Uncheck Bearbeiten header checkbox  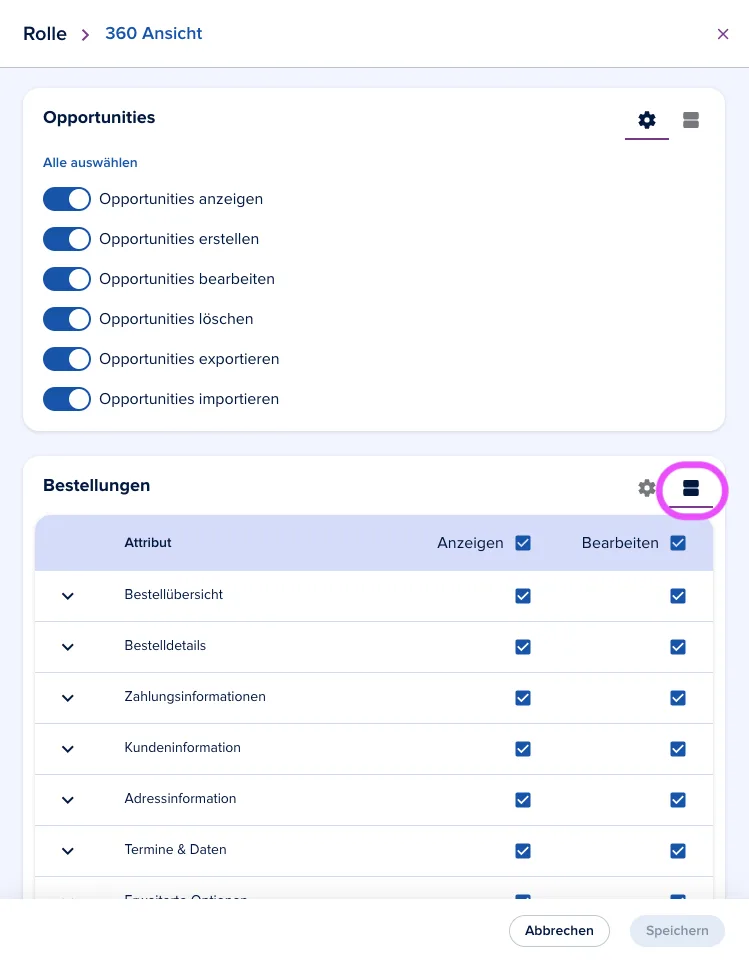(x=678, y=543)
